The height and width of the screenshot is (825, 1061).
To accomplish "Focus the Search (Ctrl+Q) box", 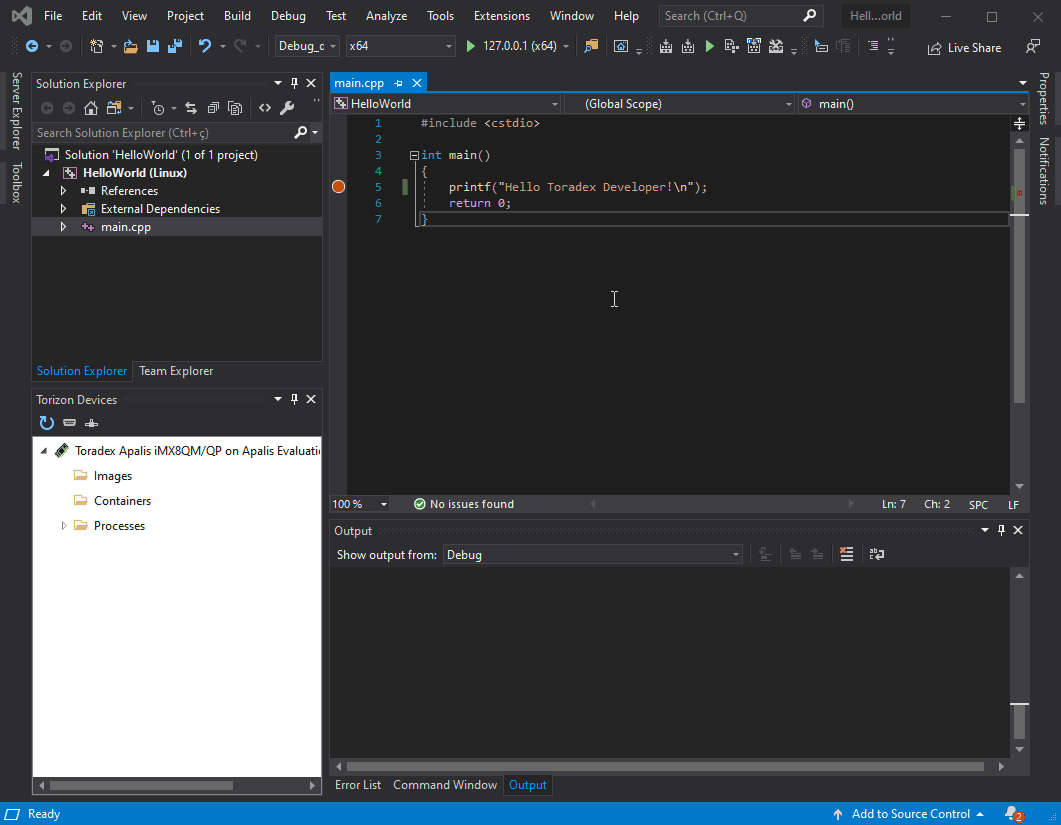I will click(740, 16).
